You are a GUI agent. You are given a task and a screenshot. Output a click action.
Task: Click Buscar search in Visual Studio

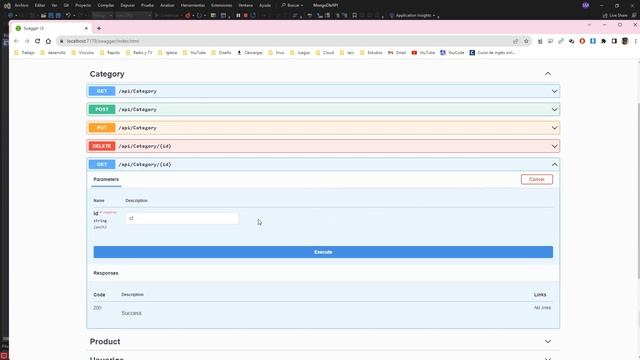pos(292,5)
